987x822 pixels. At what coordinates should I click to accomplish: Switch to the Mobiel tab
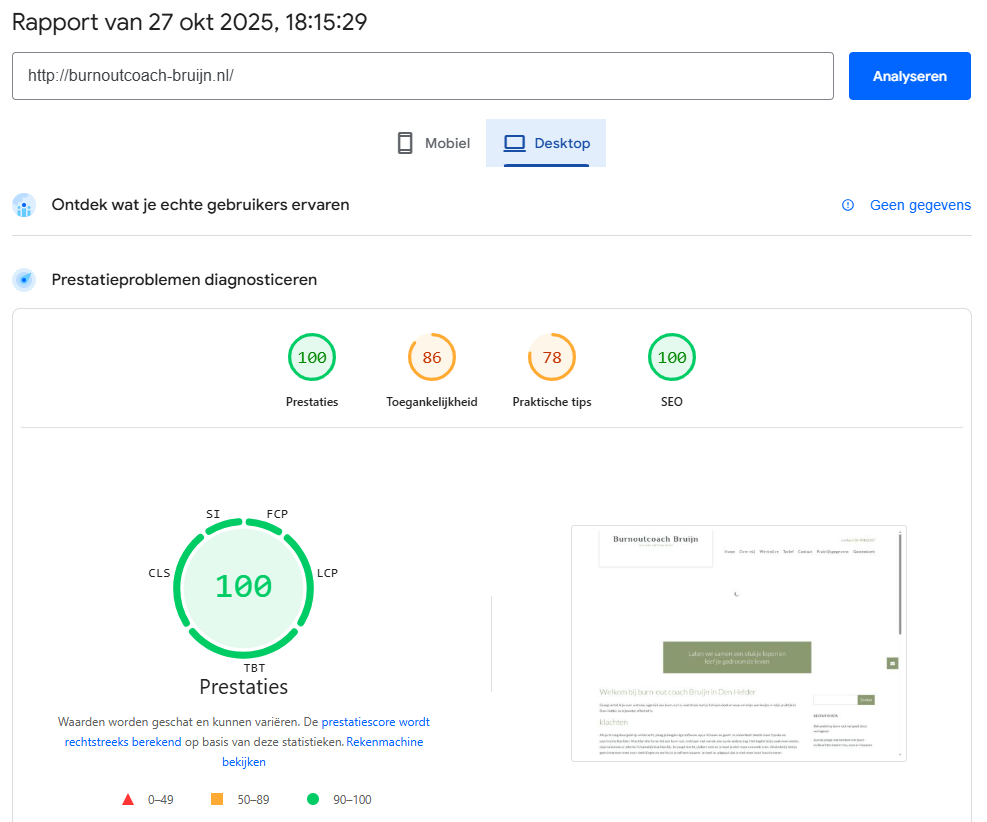[434, 143]
